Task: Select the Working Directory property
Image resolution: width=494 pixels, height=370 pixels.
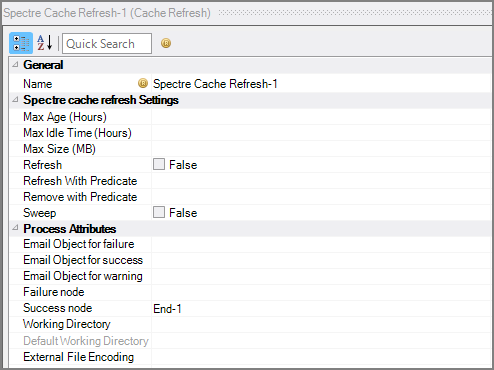Action: pos(67,324)
